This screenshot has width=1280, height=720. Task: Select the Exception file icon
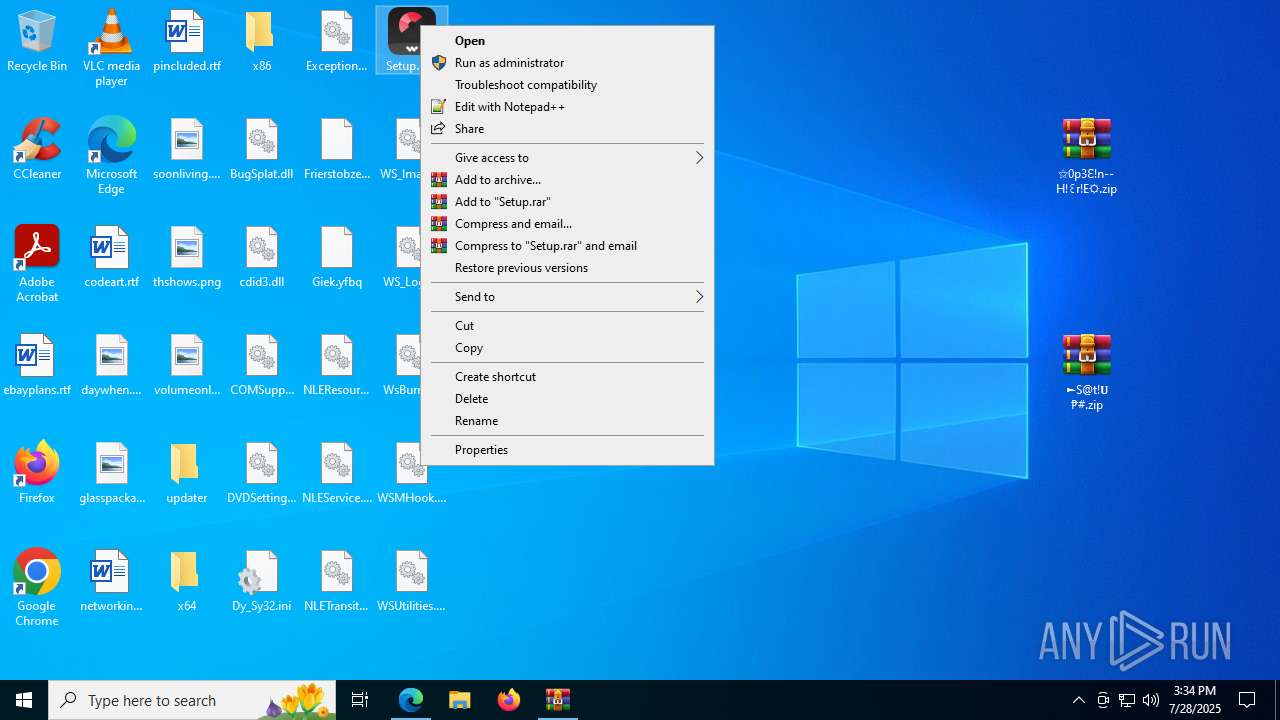point(337,41)
